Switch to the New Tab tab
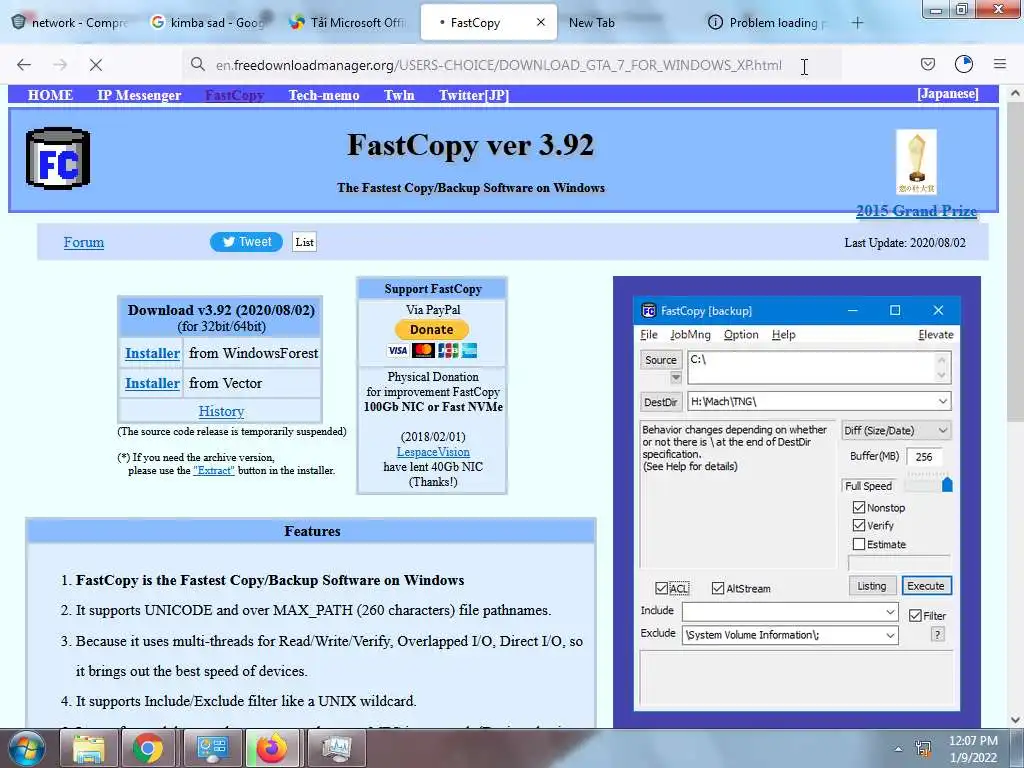1024x768 pixels. coord(592,23)
